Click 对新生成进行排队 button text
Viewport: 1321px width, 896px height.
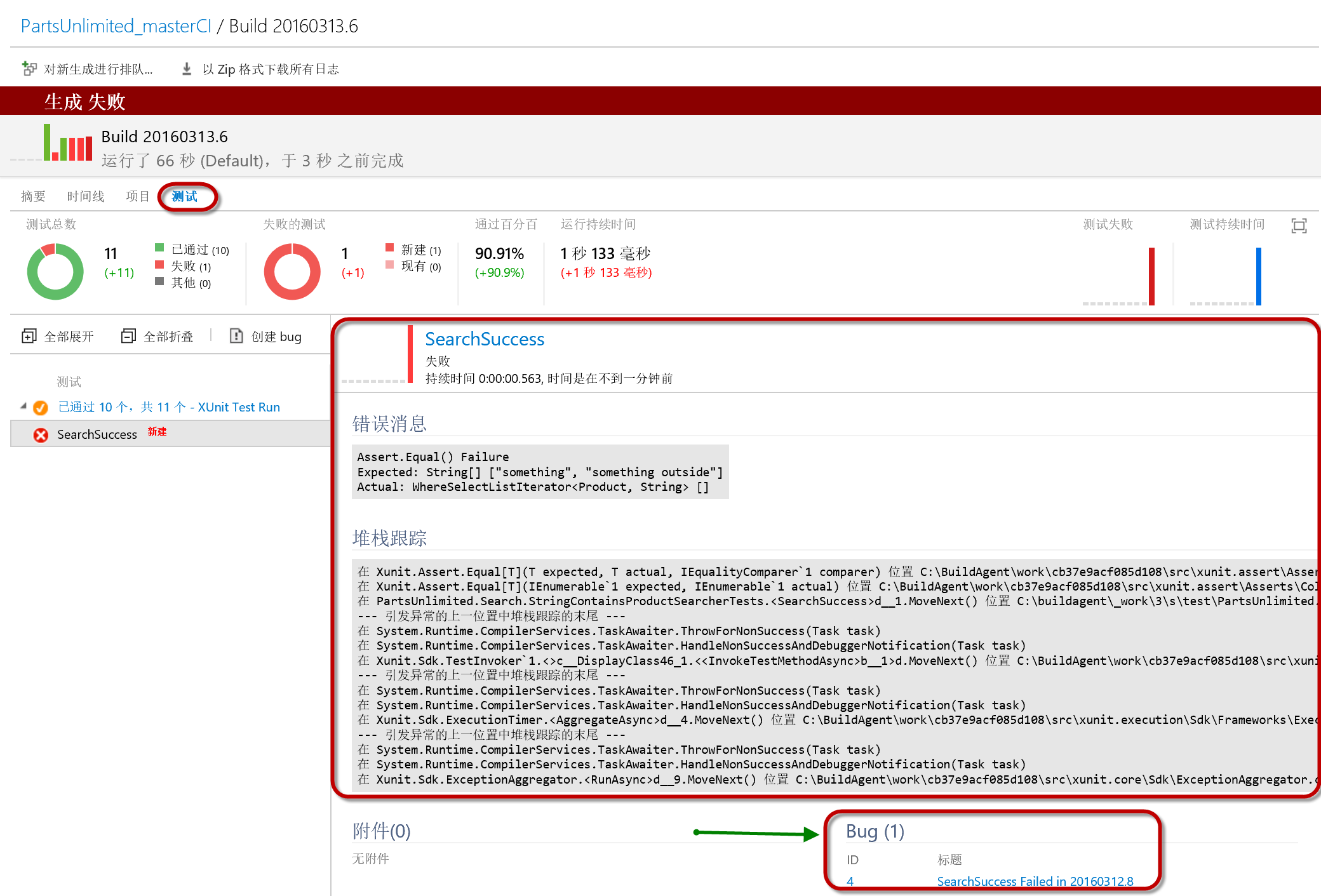click(x=98, y=69)
